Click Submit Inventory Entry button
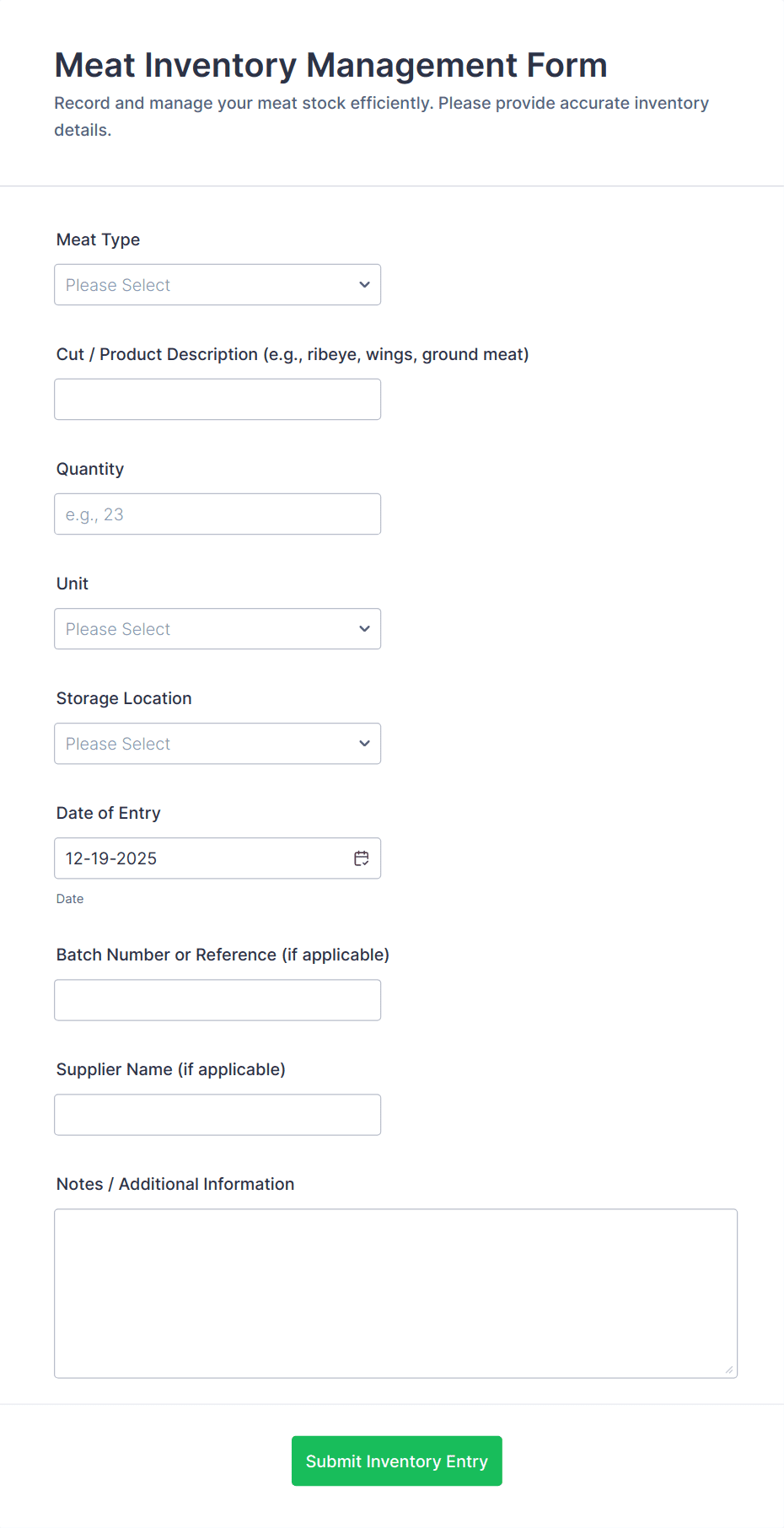 396,1461
